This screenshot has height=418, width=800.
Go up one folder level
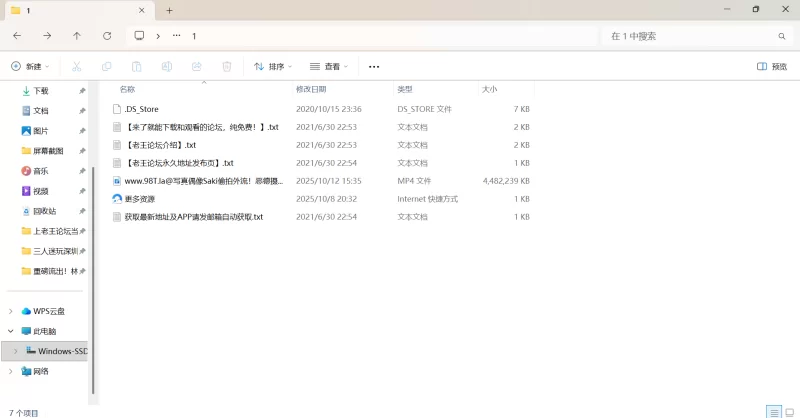(77, 36)
